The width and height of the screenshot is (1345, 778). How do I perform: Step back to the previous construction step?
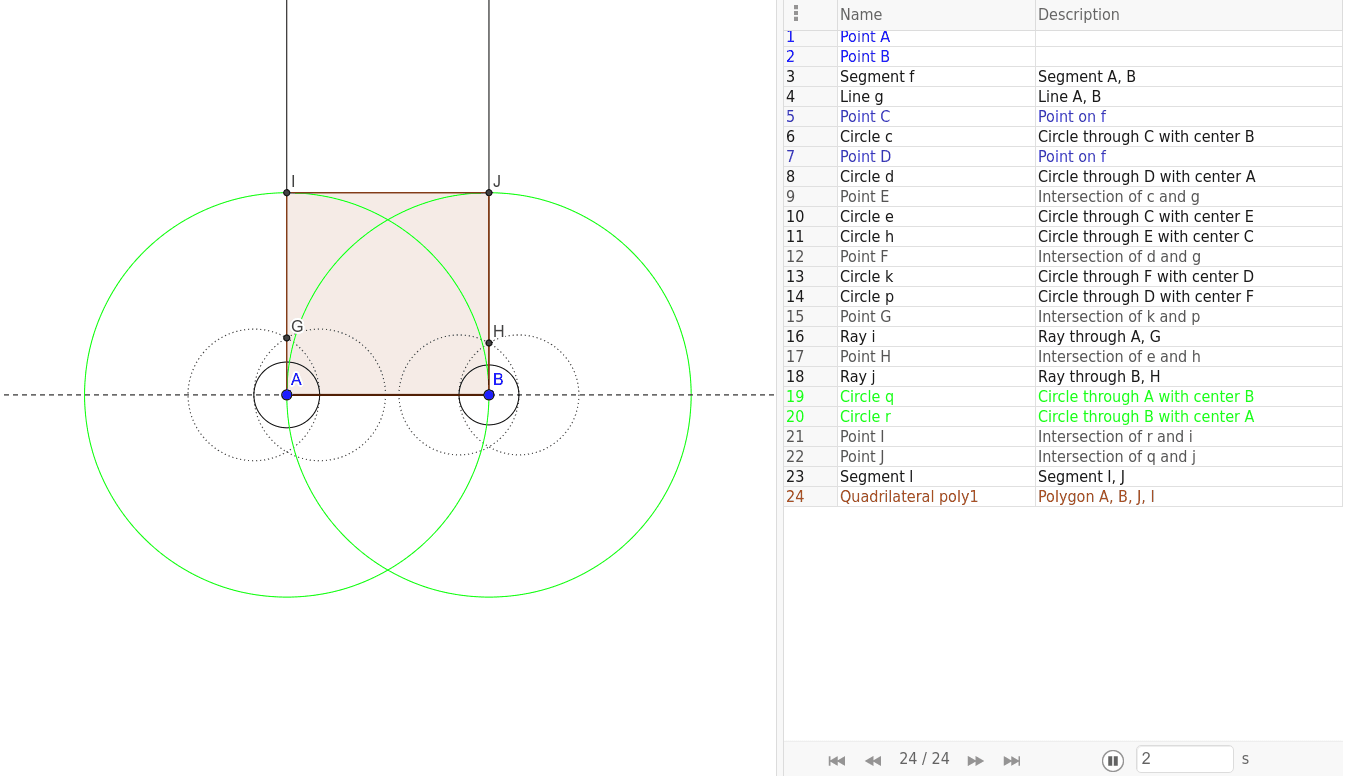point(872,760)
